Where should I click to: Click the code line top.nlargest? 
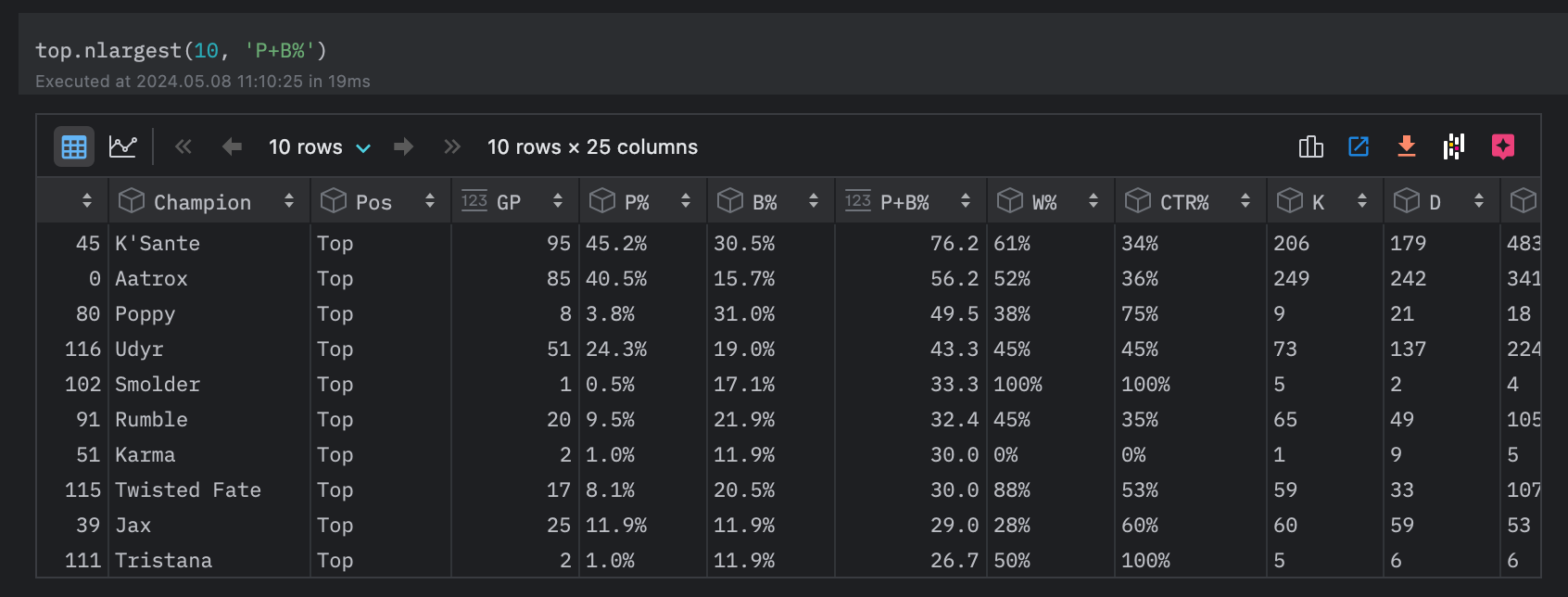click(181, 50)
